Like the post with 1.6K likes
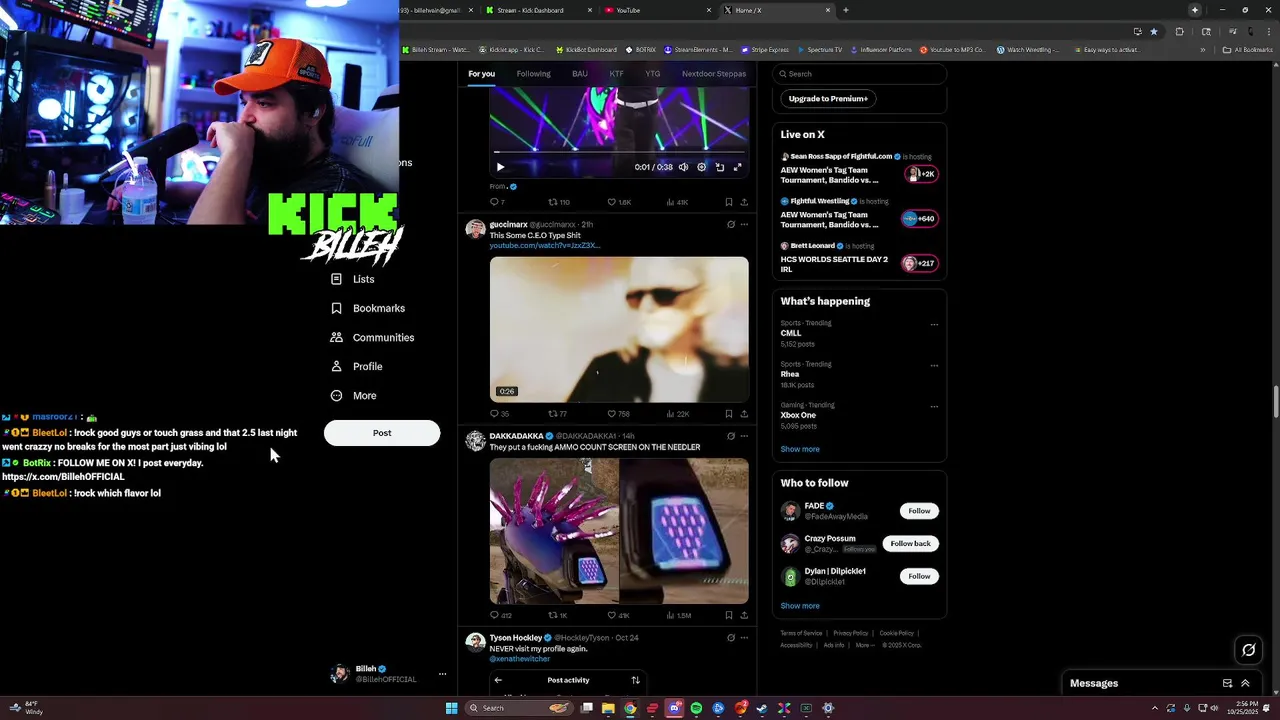Screen dimensions: 1280x720 coord(620,202)
